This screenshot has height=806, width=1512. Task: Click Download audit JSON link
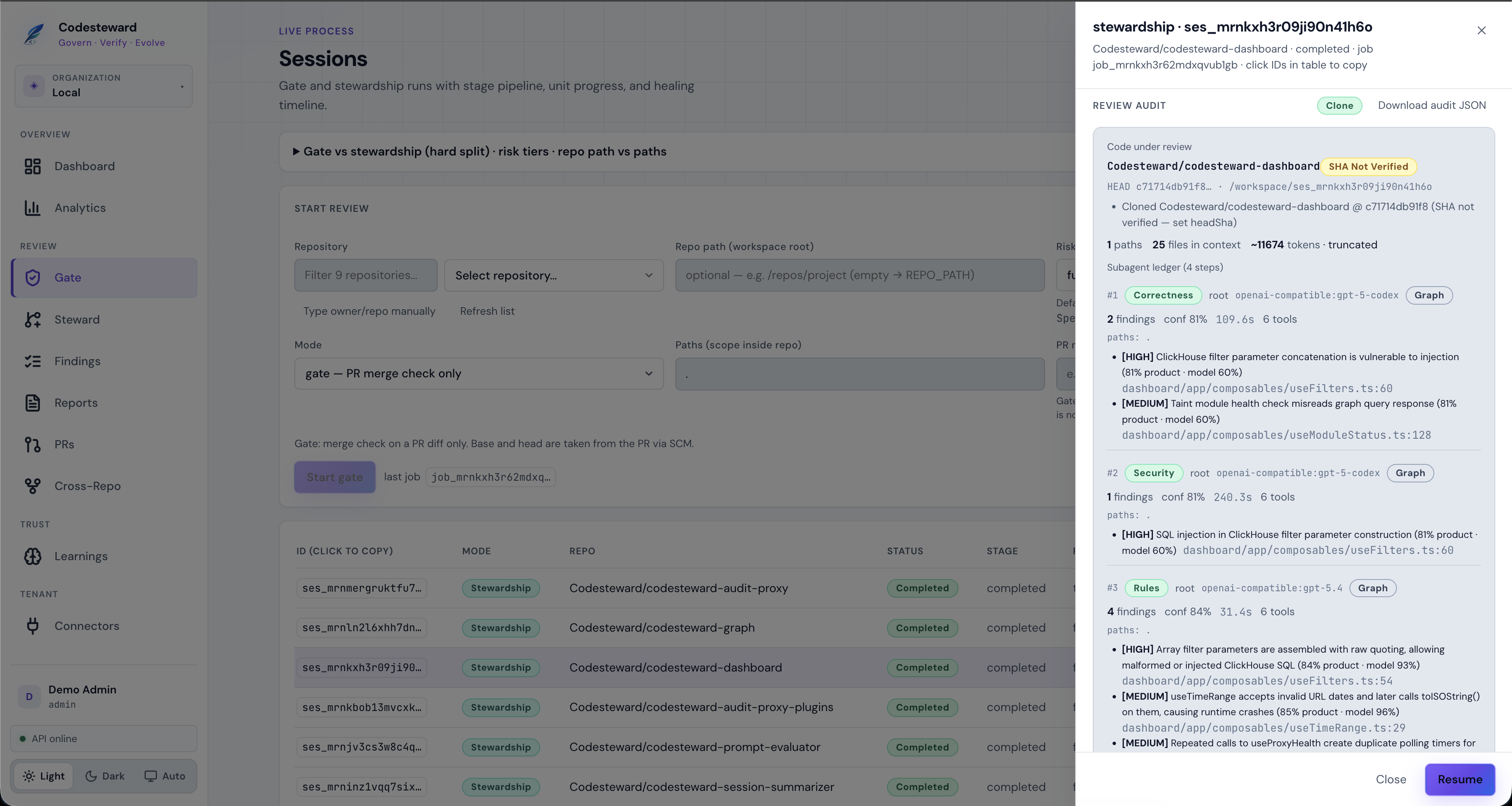click(x=1432, y=105)
